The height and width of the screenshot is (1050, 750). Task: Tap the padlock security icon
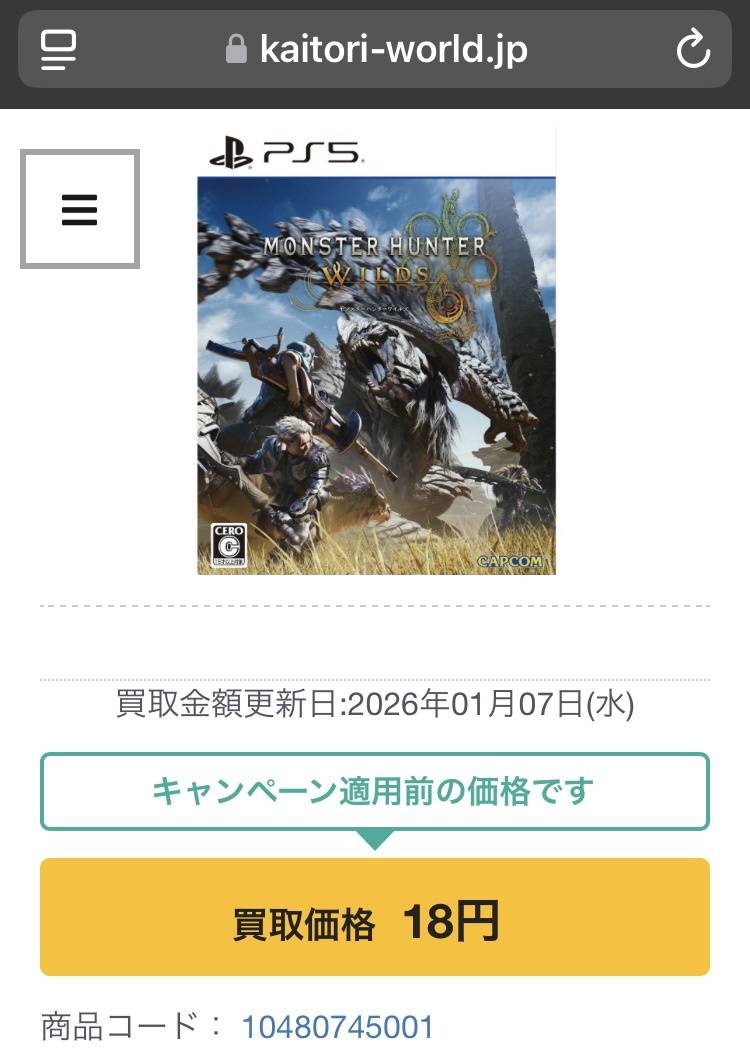point(236,49)
